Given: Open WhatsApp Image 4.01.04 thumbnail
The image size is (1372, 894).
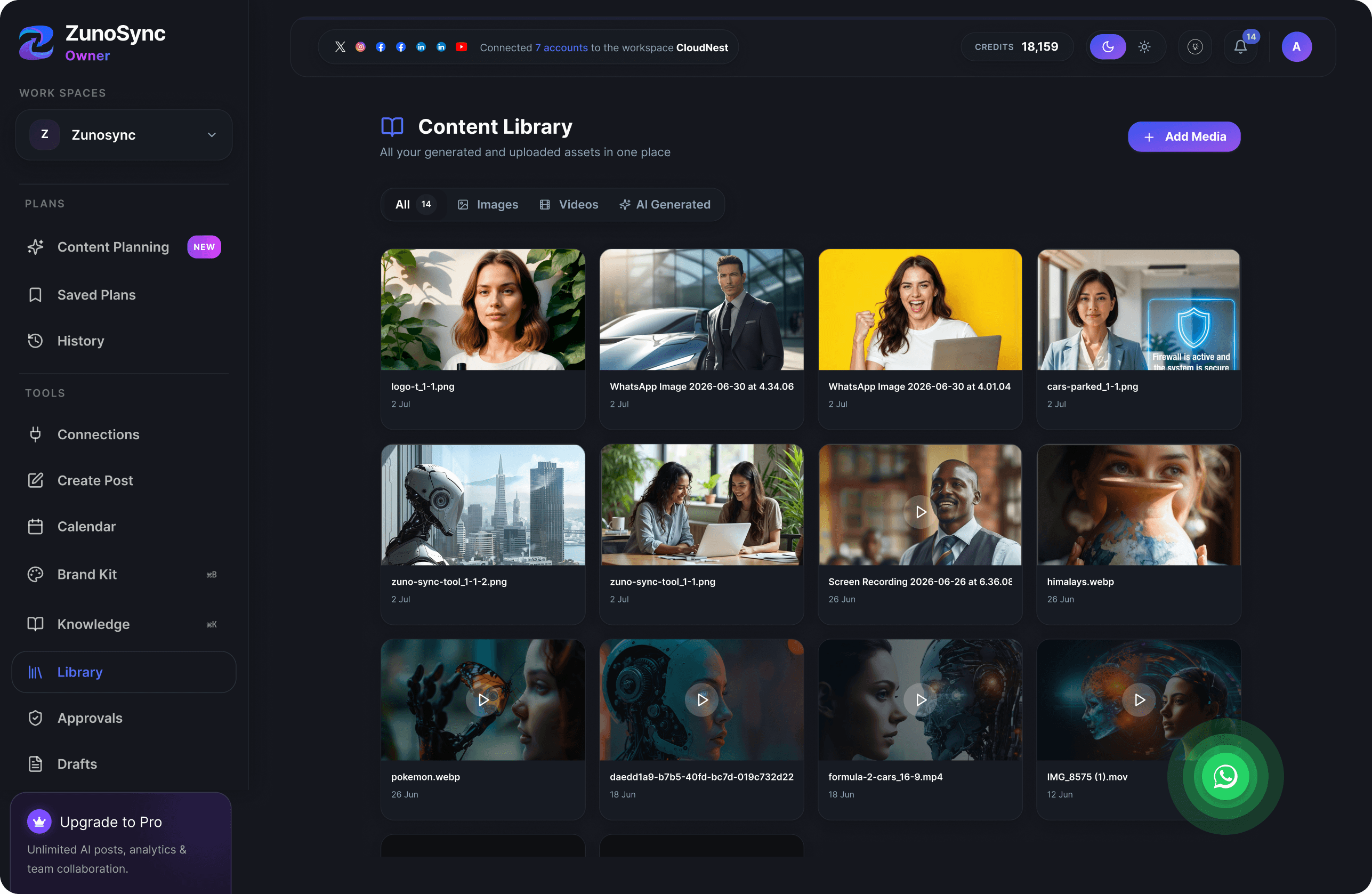Looking at the screenshot, I should (920, 310).
